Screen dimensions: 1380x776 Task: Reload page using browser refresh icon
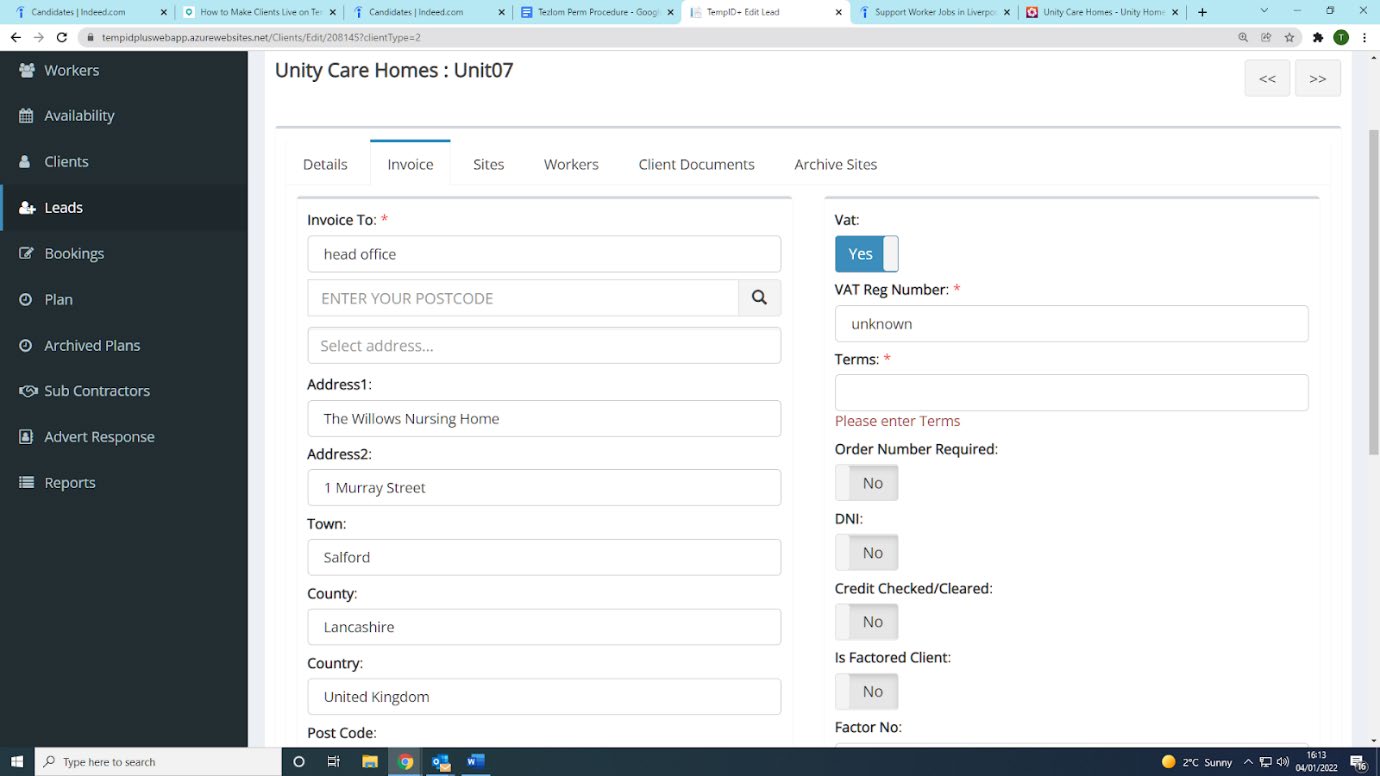pyautogui.click(x=62, y=37)
